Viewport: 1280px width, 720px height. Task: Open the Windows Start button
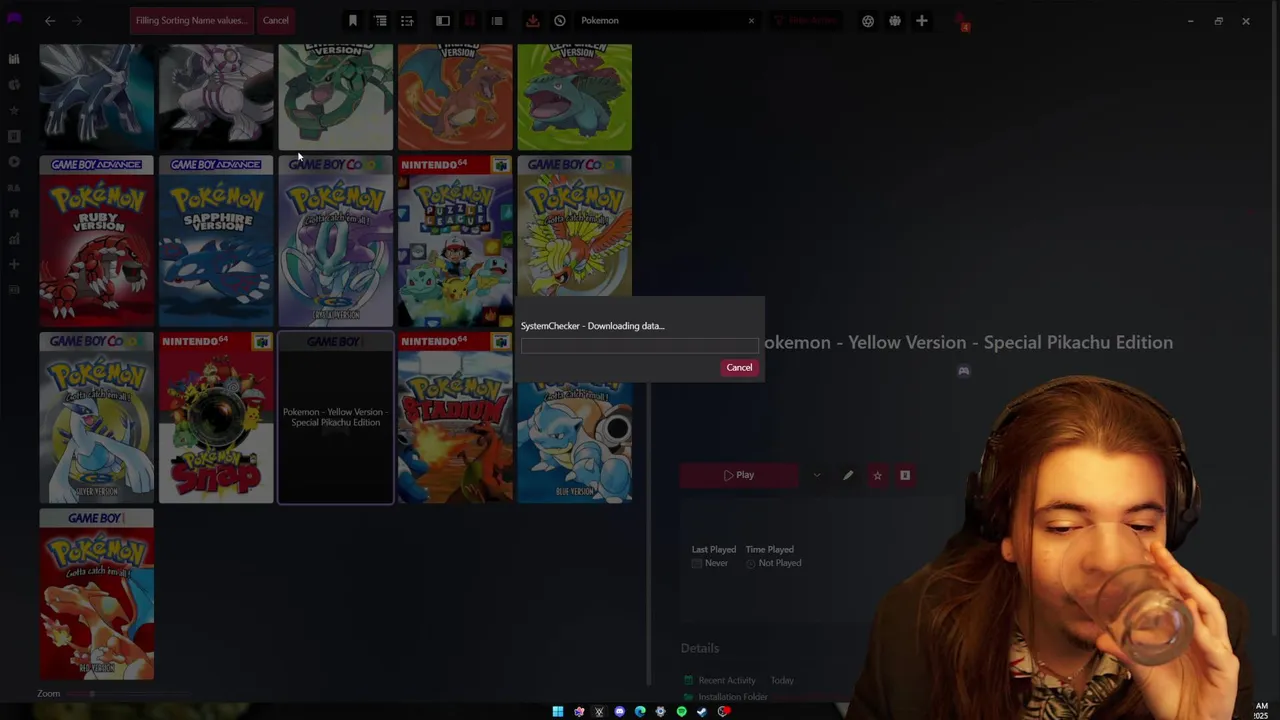(558, 712)
